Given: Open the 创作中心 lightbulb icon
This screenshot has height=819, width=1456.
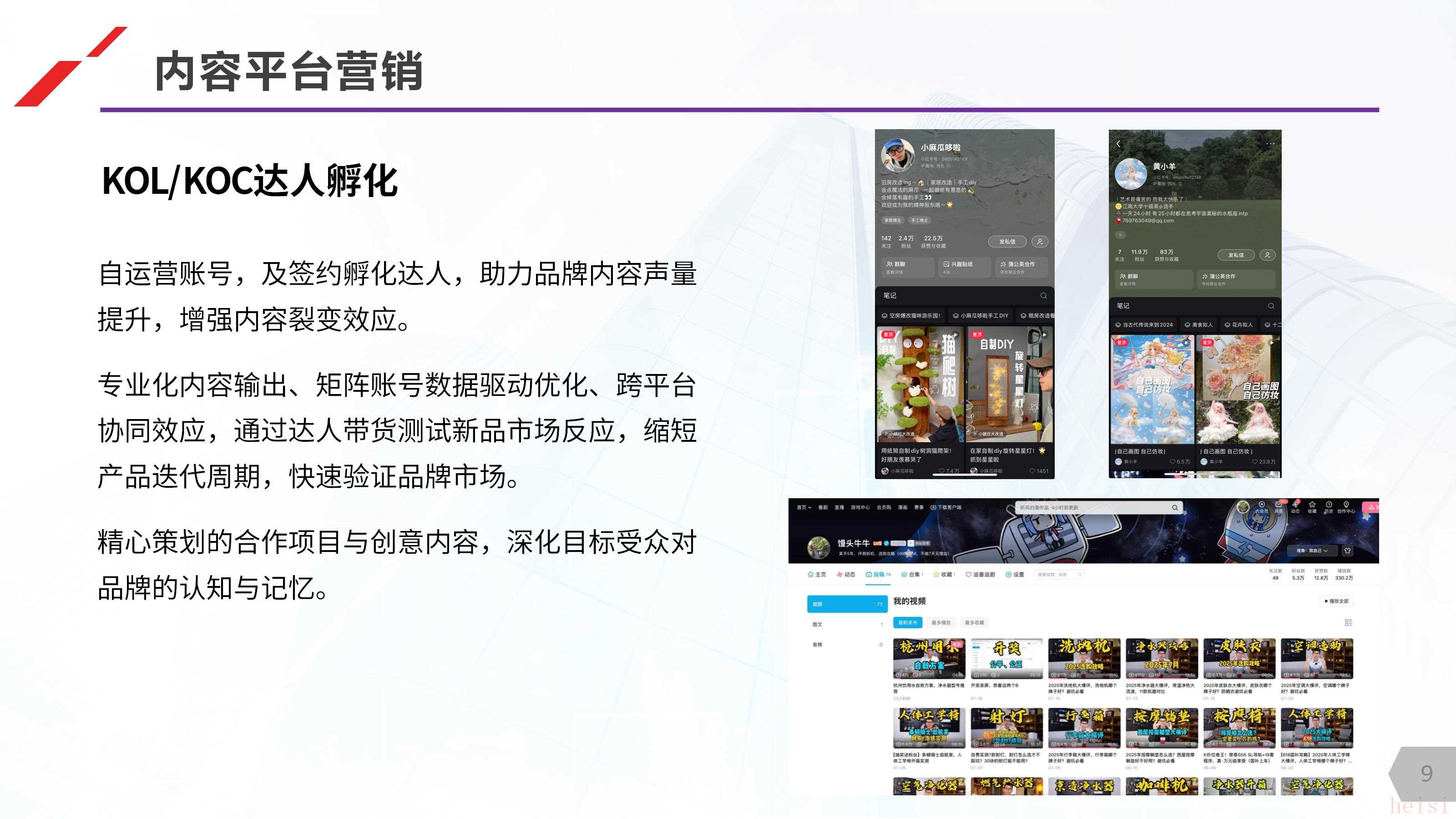Looking at the screenshot, I should coord(1346,504).
